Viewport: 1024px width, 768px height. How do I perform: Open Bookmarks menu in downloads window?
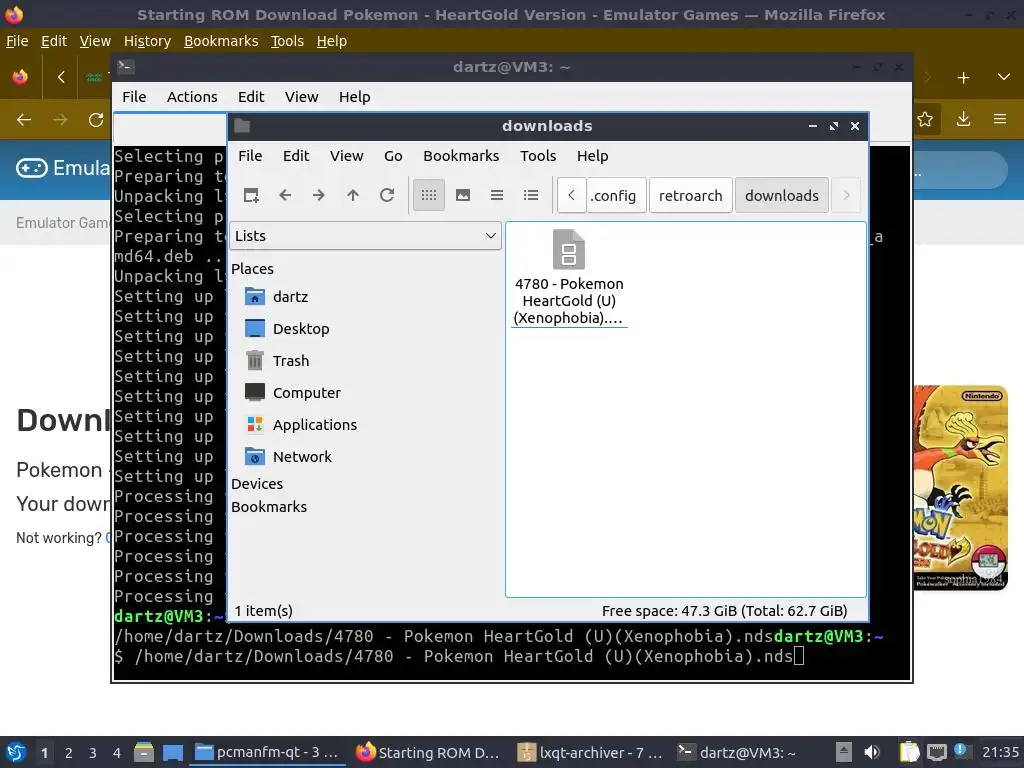pos(461,156)
